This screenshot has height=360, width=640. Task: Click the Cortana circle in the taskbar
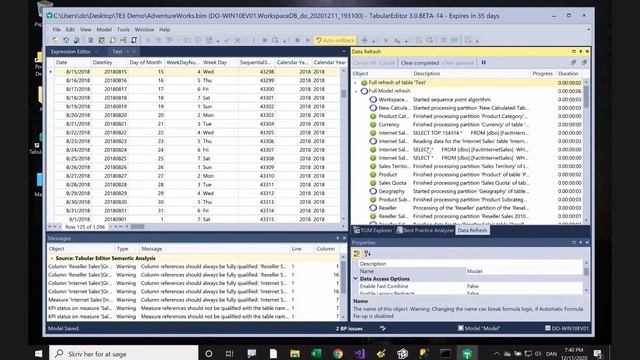coord(209,353)
